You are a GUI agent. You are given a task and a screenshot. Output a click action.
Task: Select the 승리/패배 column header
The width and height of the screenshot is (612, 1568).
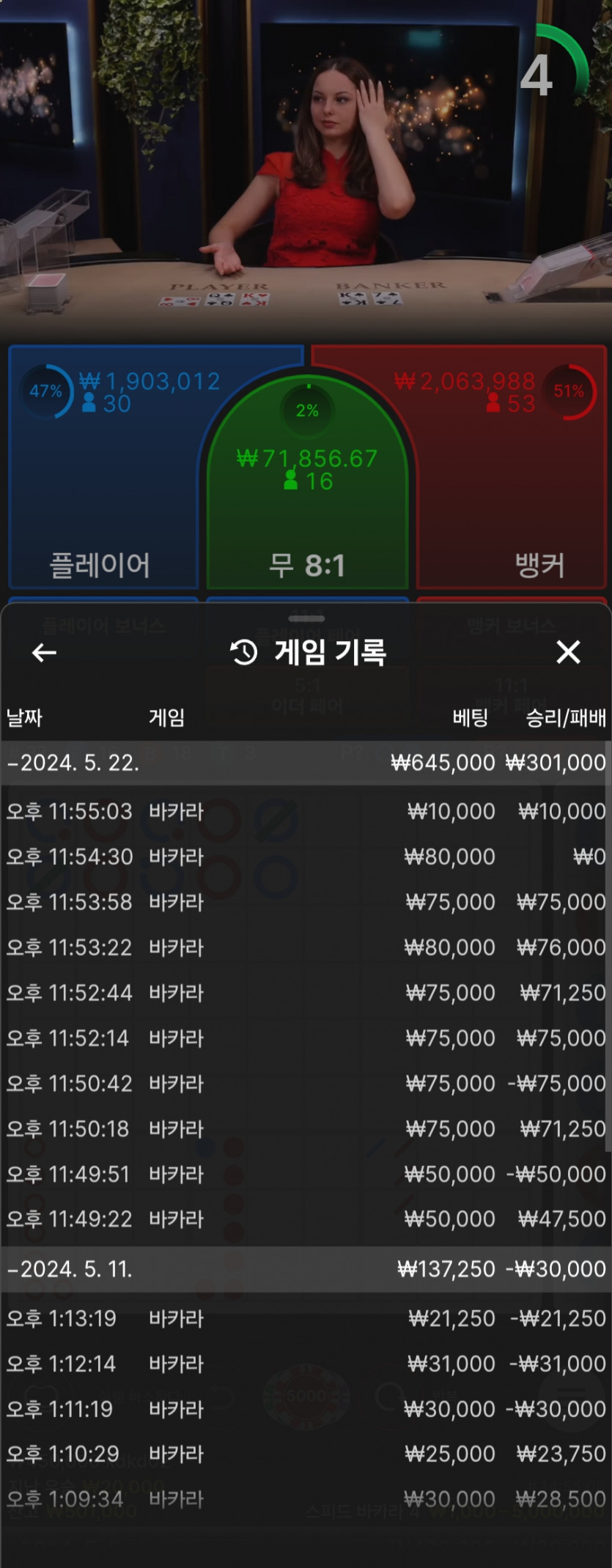tap(566, 718)
